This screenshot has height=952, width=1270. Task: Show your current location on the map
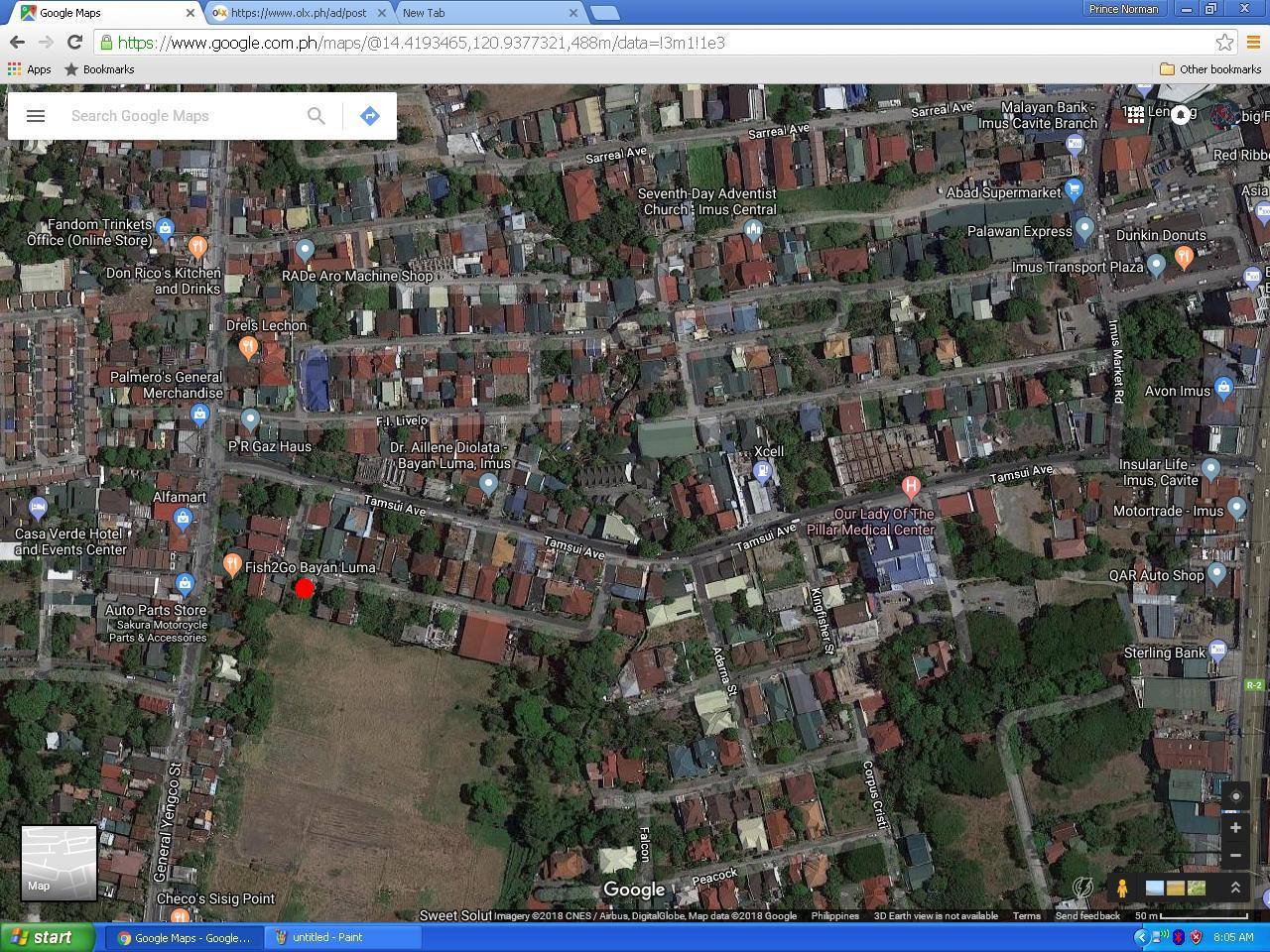pos(1235,795)
